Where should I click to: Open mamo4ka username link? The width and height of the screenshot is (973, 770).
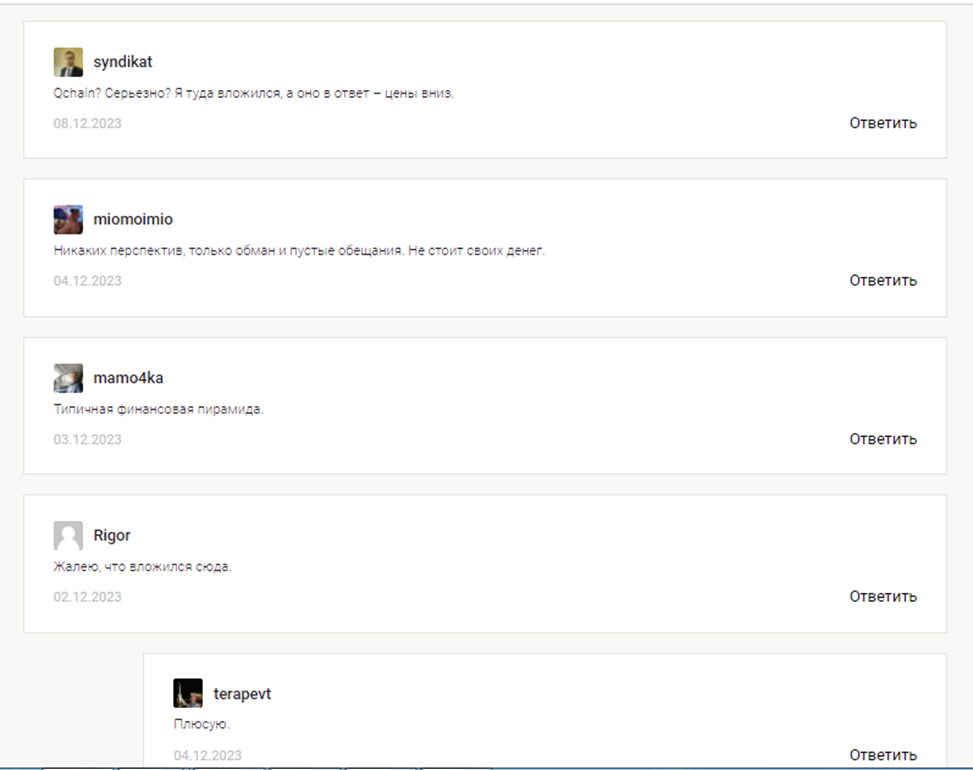pos(128,378)
